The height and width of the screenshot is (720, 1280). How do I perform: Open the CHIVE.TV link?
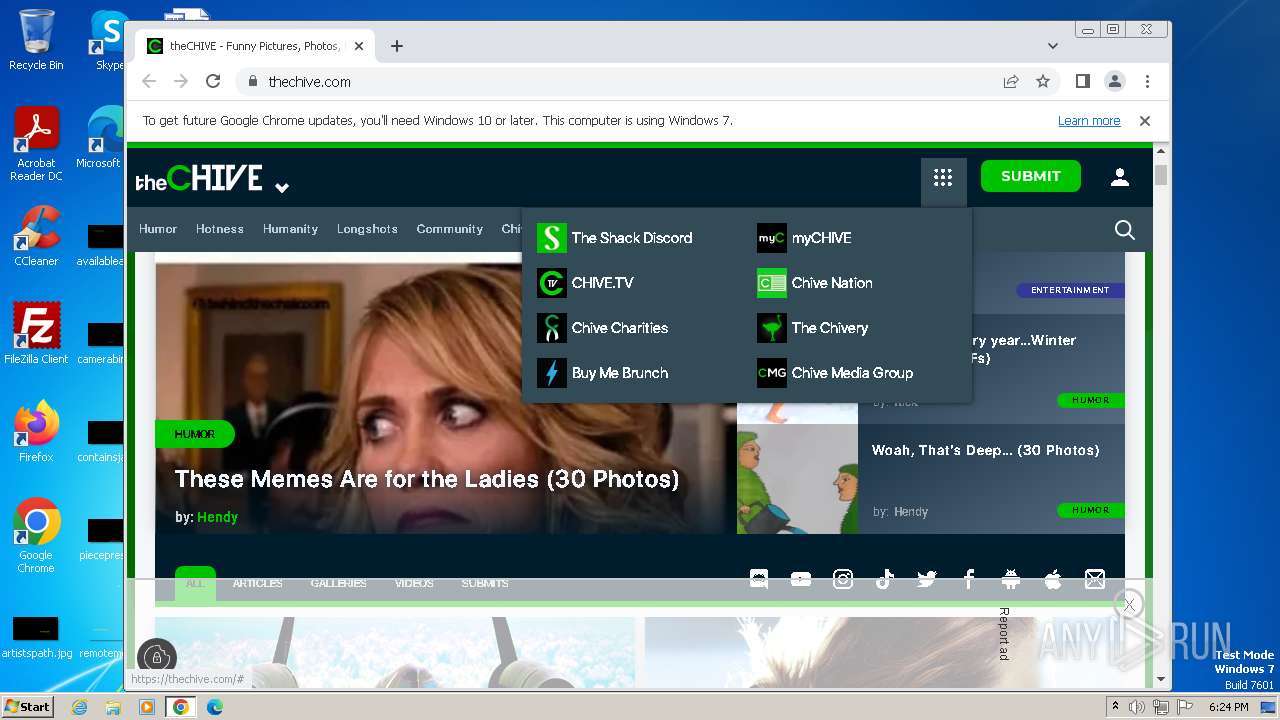point(603,283)
